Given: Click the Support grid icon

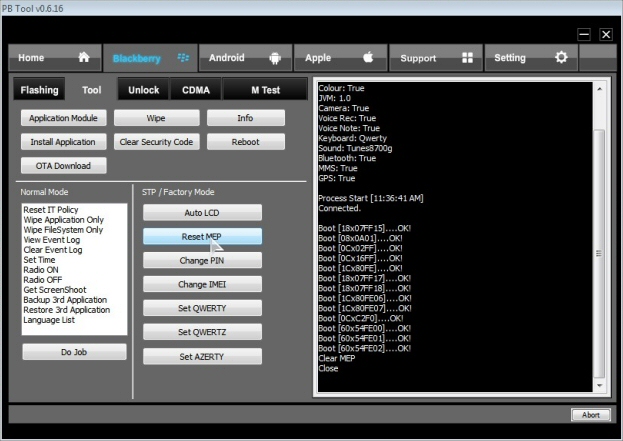Looking at the screenshot, I should 468,58.
